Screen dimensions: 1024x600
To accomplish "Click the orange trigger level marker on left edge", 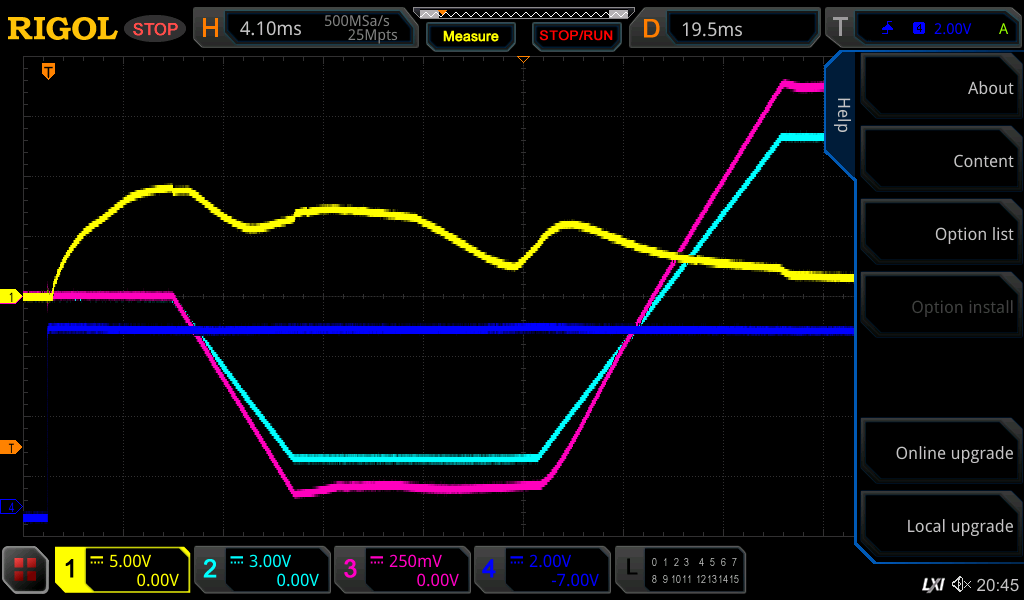I will coord(12,447).
